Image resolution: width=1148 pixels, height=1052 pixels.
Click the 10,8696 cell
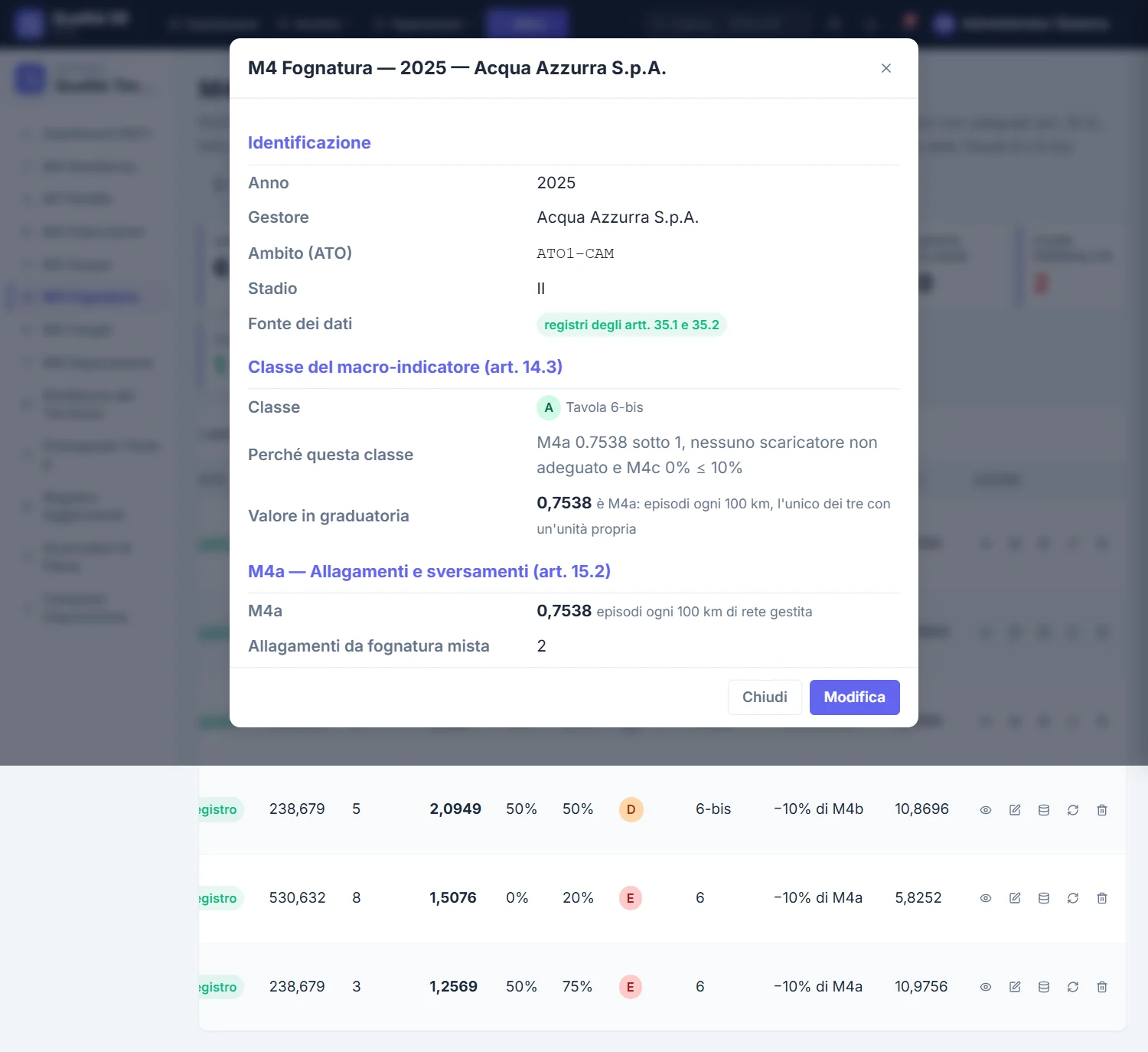click(921, 809)
